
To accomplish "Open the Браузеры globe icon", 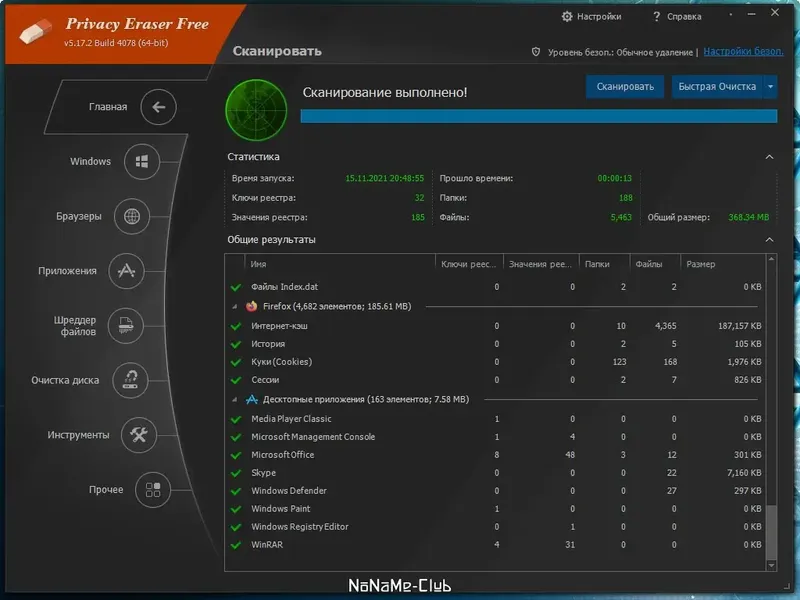I will pyautogui.click(x=132, y=216).
